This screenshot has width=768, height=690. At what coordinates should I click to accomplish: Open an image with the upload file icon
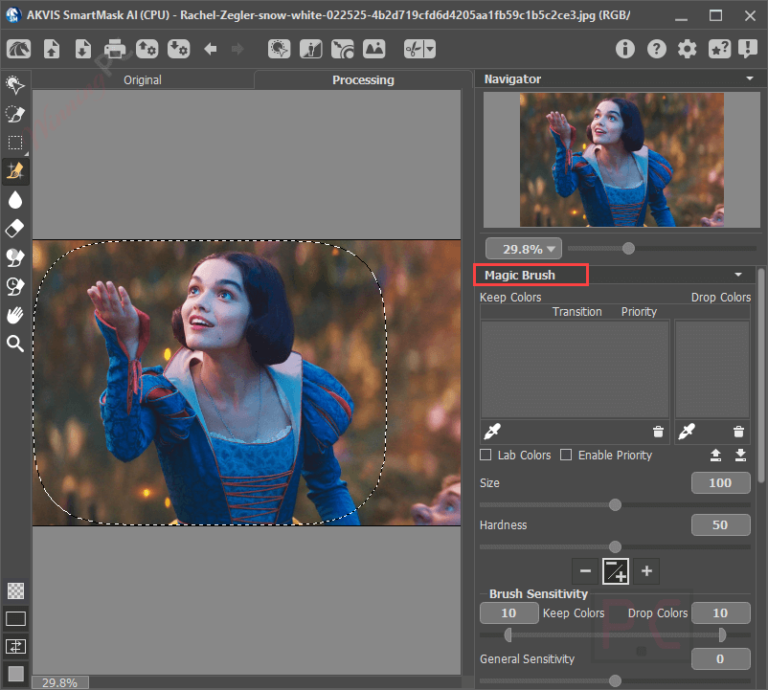click(51, 49)
